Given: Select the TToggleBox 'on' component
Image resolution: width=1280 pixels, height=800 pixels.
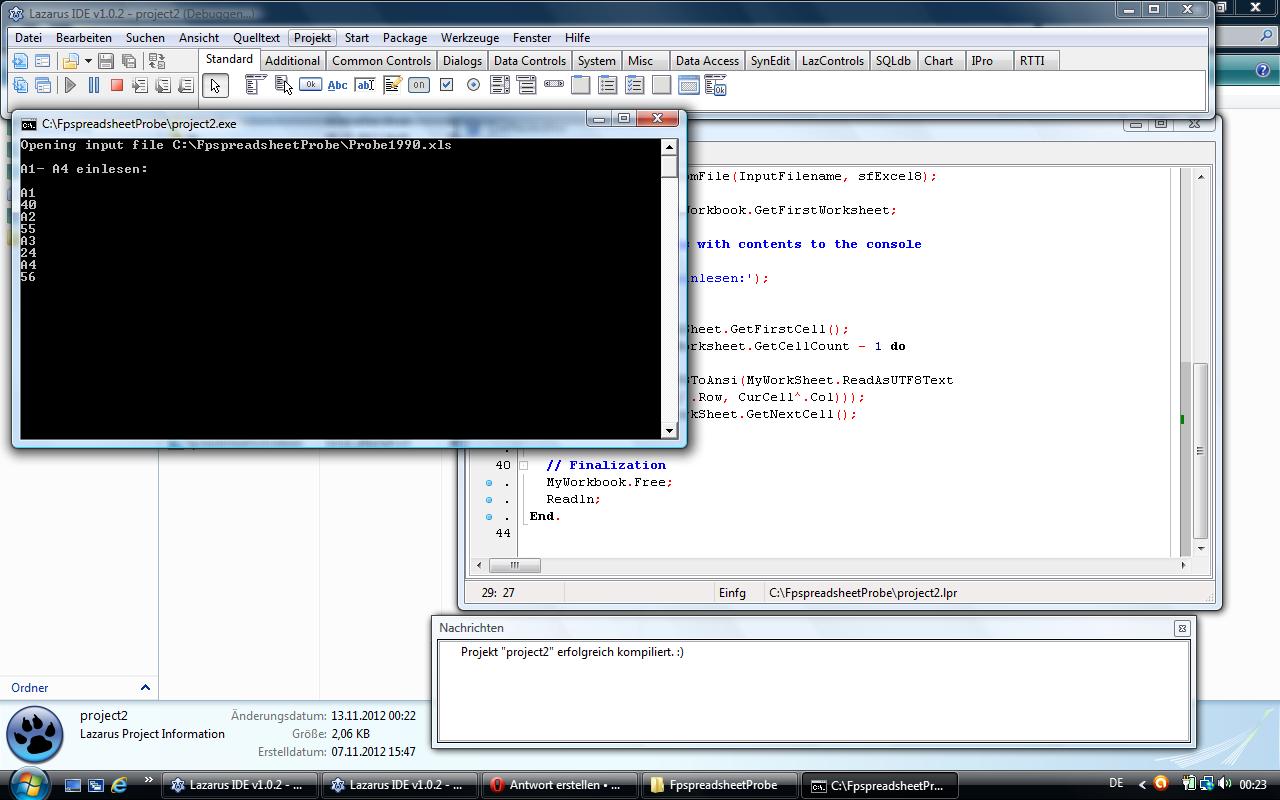Looking at the screenshot, I should (419, 85).
